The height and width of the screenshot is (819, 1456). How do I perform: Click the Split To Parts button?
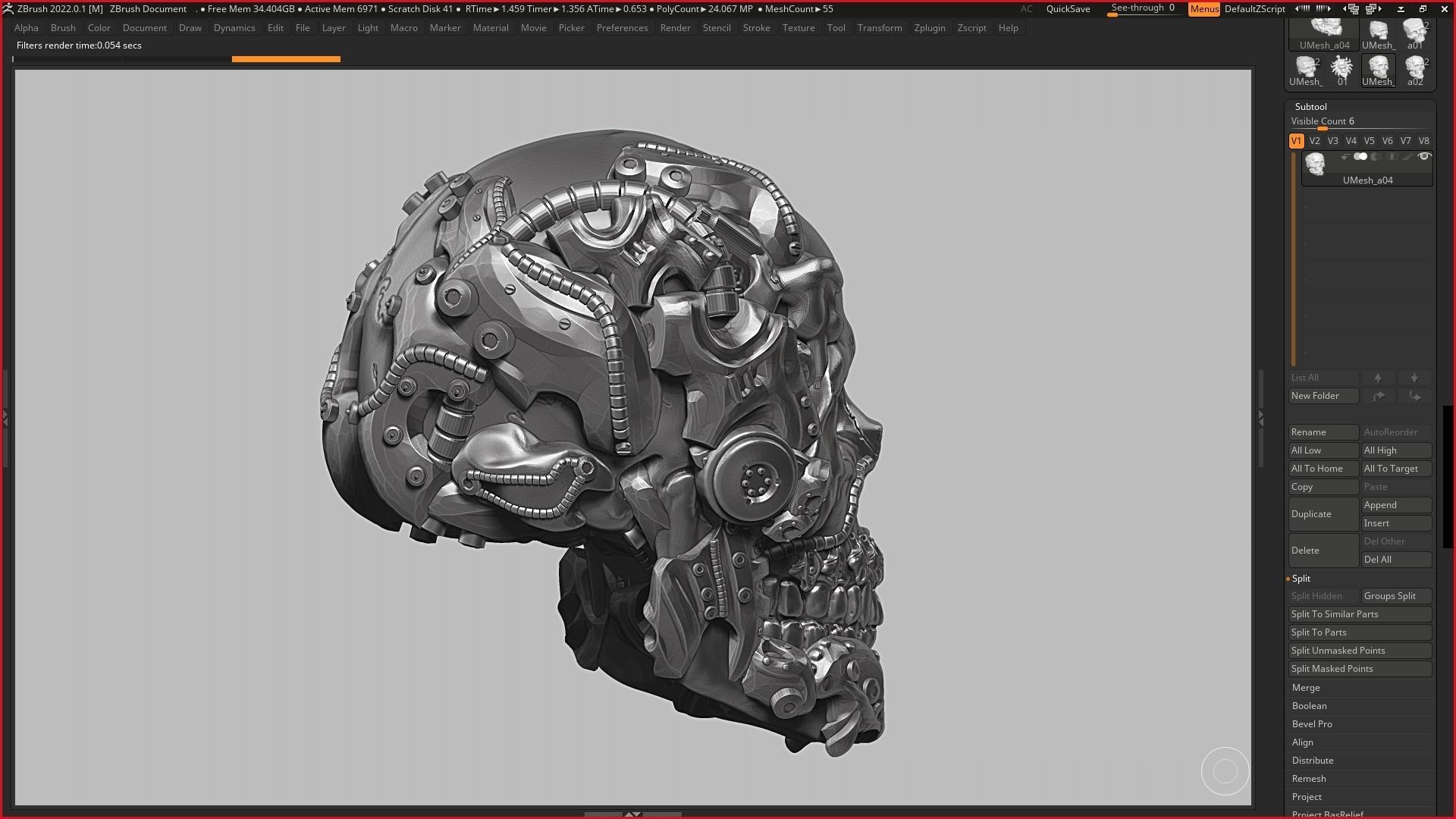click(1360, 632)
